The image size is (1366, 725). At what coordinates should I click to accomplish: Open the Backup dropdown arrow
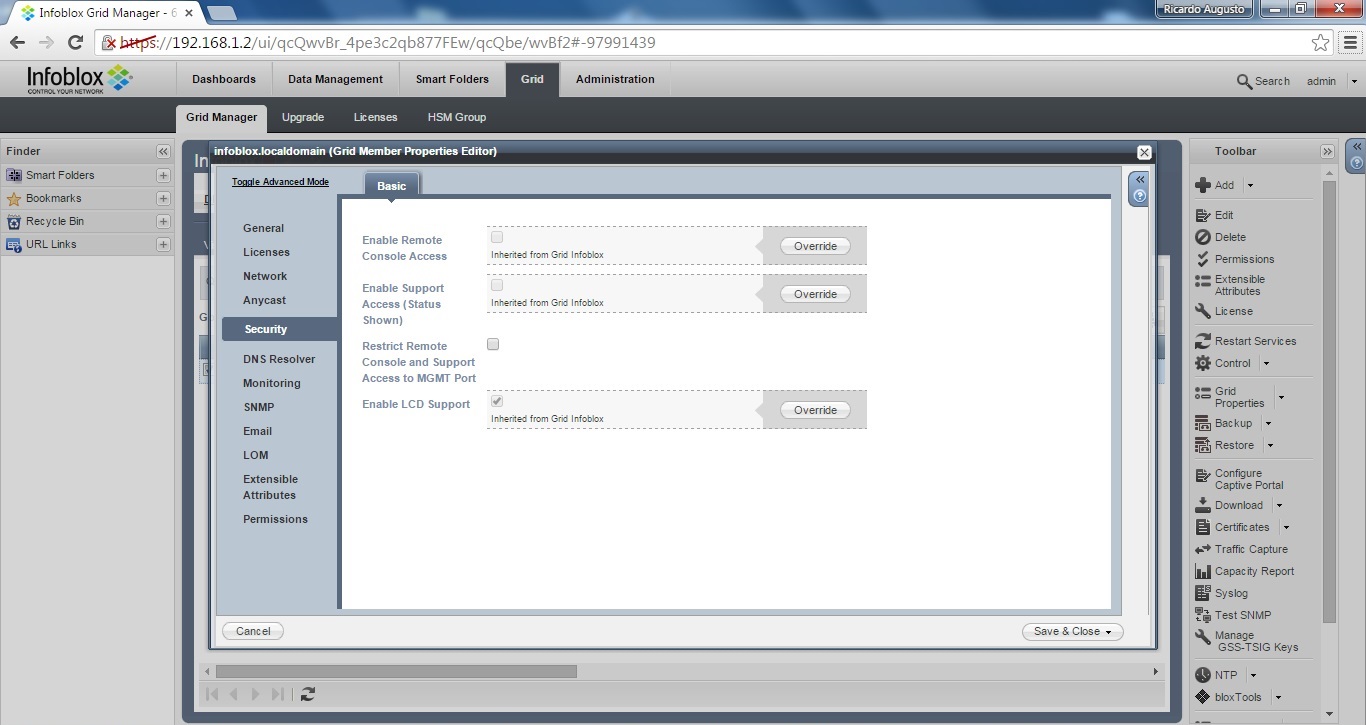click(x=1268, y=424)
